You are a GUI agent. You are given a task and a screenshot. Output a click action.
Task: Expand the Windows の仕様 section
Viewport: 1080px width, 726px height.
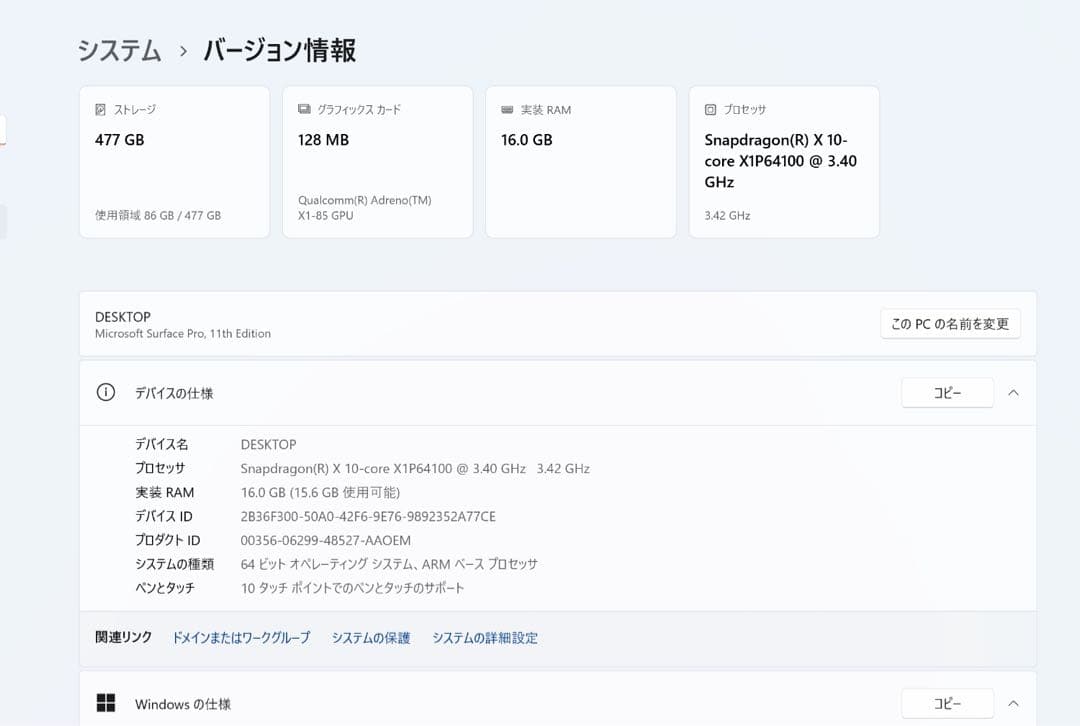click(1013, 704)
